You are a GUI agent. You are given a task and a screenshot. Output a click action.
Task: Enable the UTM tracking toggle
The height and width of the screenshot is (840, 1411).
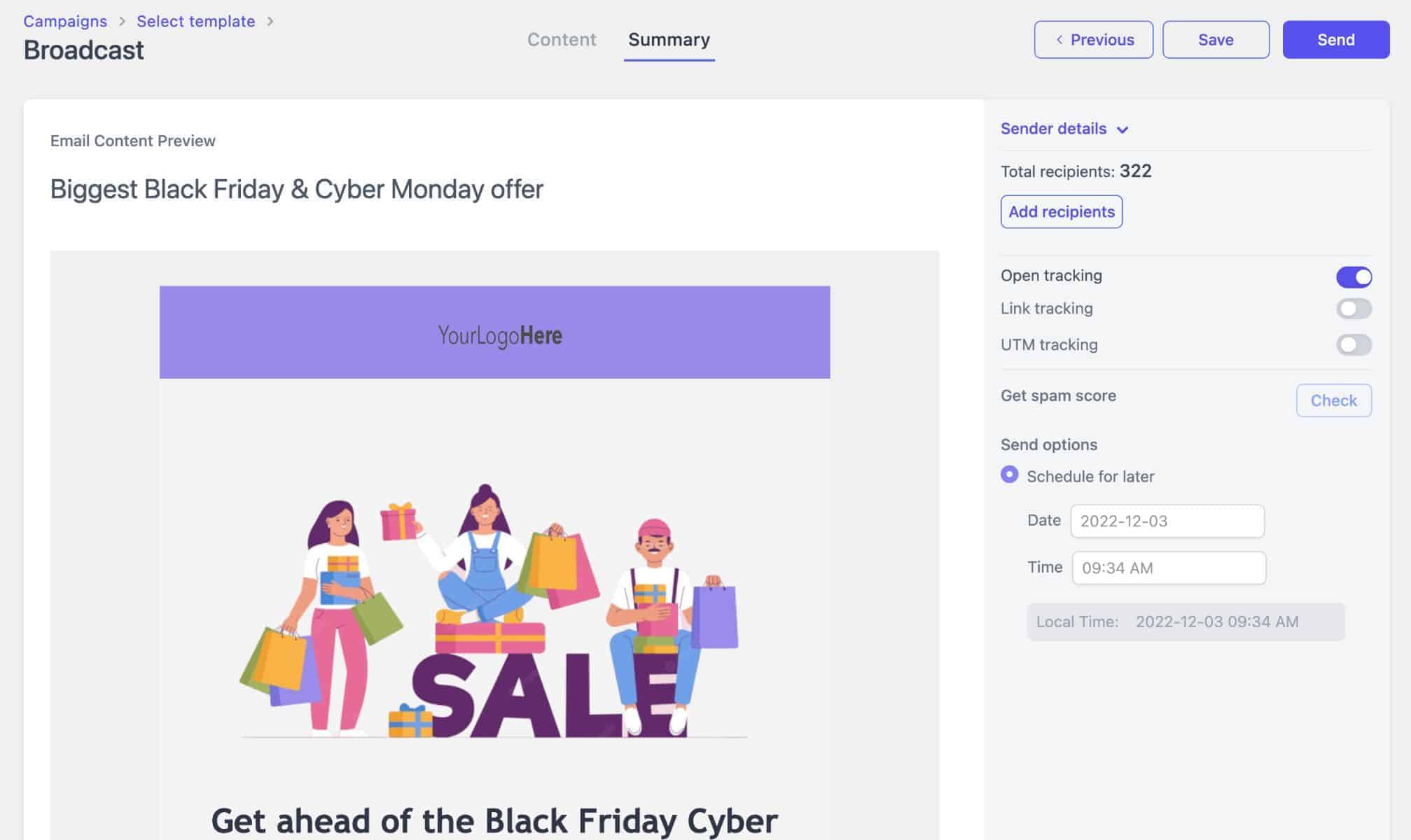click(1353, 344)
